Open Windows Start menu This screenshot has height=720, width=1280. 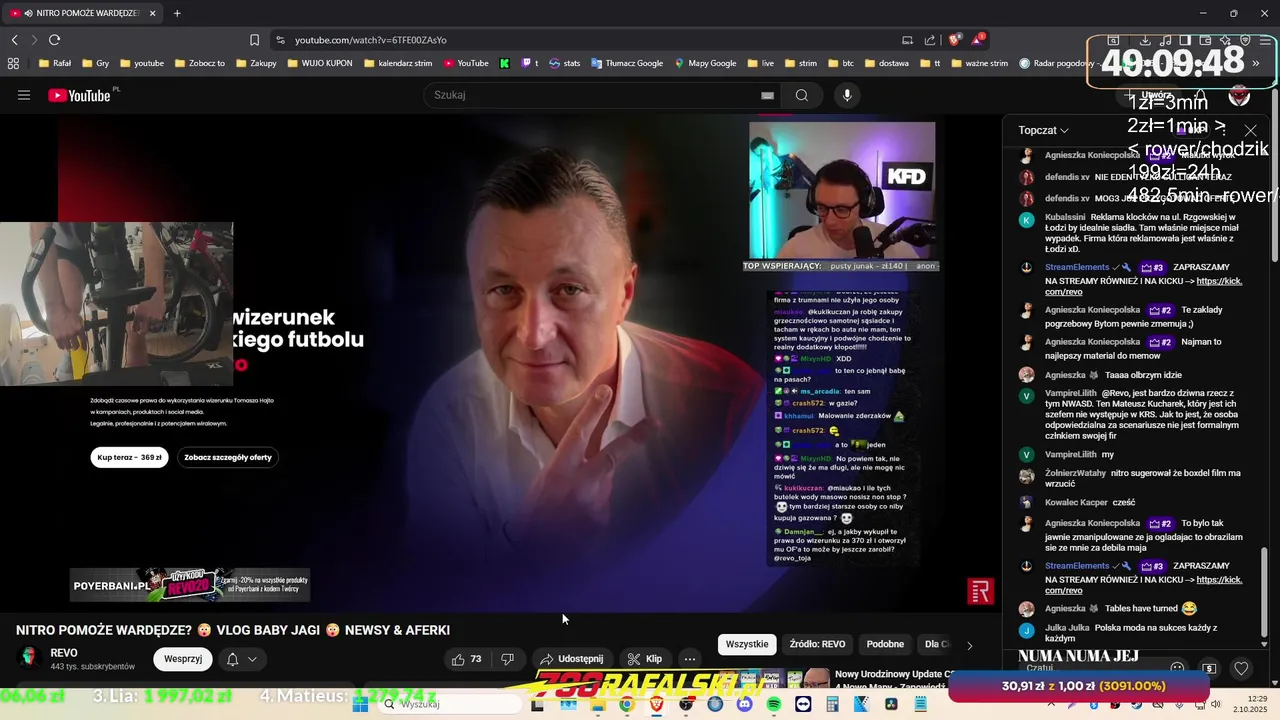click(360, 704)
